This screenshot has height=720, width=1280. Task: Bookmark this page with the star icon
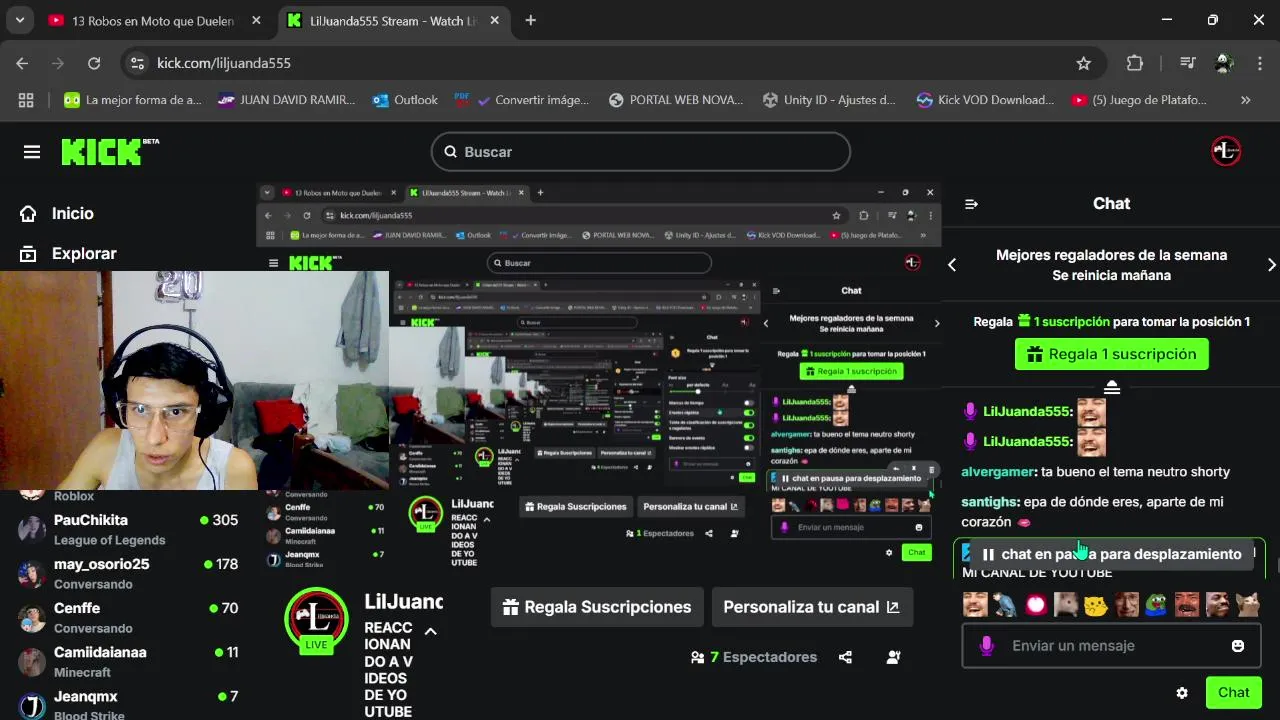(x=1084, y=63)
